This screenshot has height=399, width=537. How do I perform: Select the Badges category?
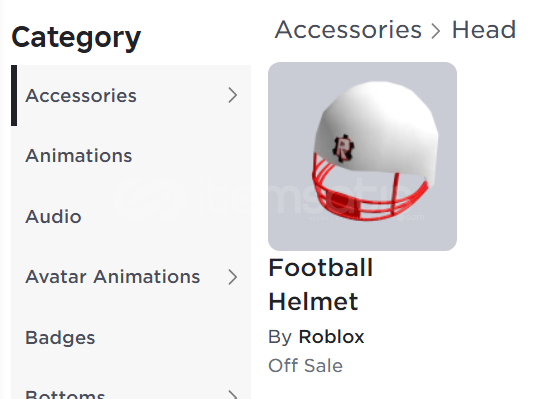coord(60,338)
